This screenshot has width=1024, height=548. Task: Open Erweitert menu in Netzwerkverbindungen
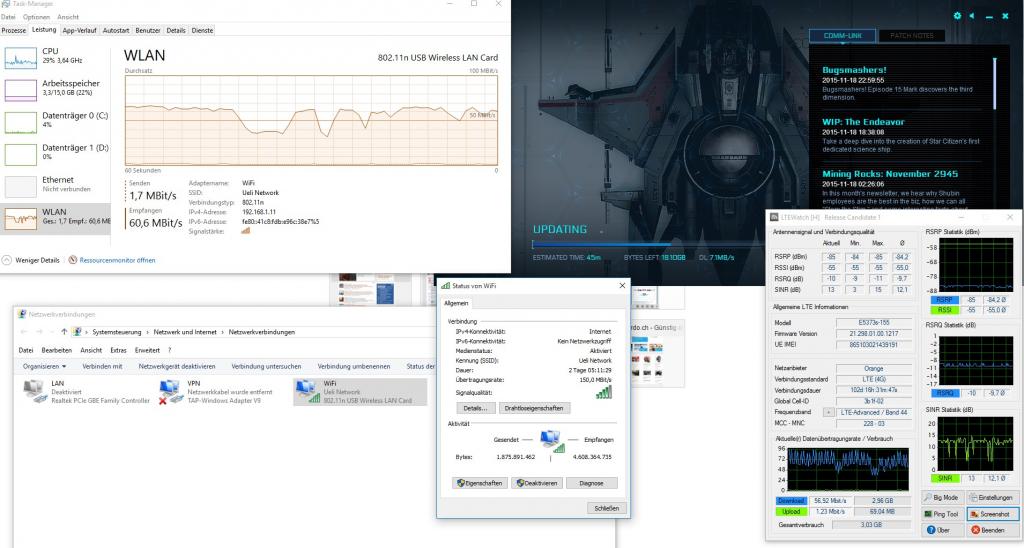pyautogui.click(x=147, y=350)
